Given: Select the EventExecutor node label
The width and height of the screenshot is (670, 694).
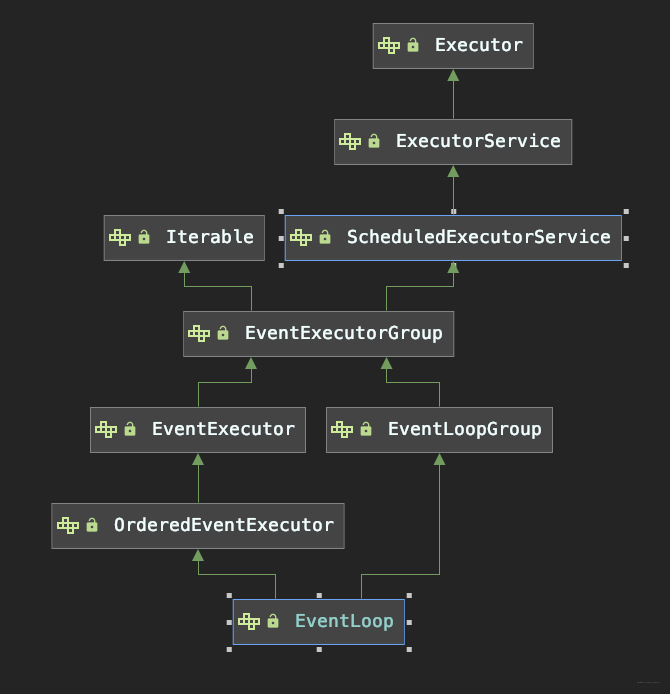Looking at the screenshot, I should [x=223, y=429].
